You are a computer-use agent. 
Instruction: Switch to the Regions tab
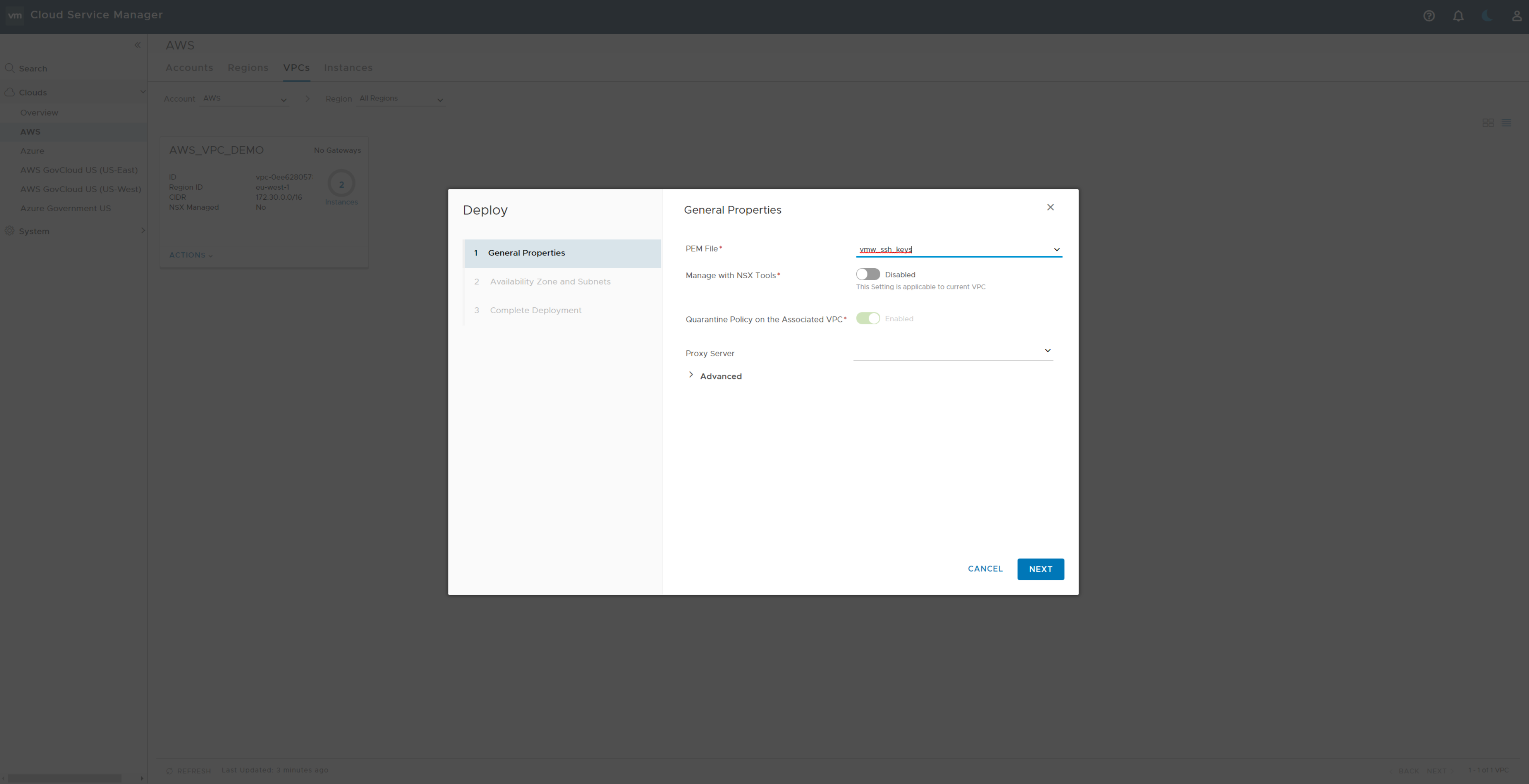[x=248, y=68]
